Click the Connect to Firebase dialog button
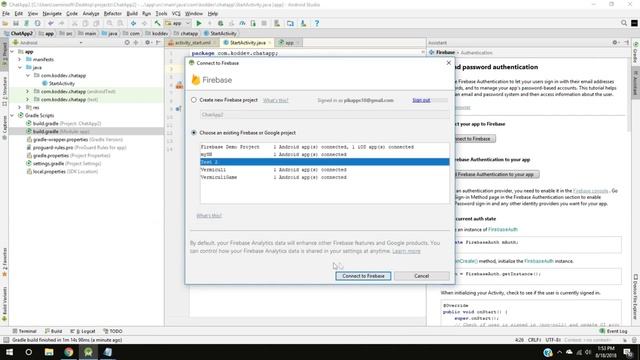This screenshot has height=360, width=640. (363, 276)
